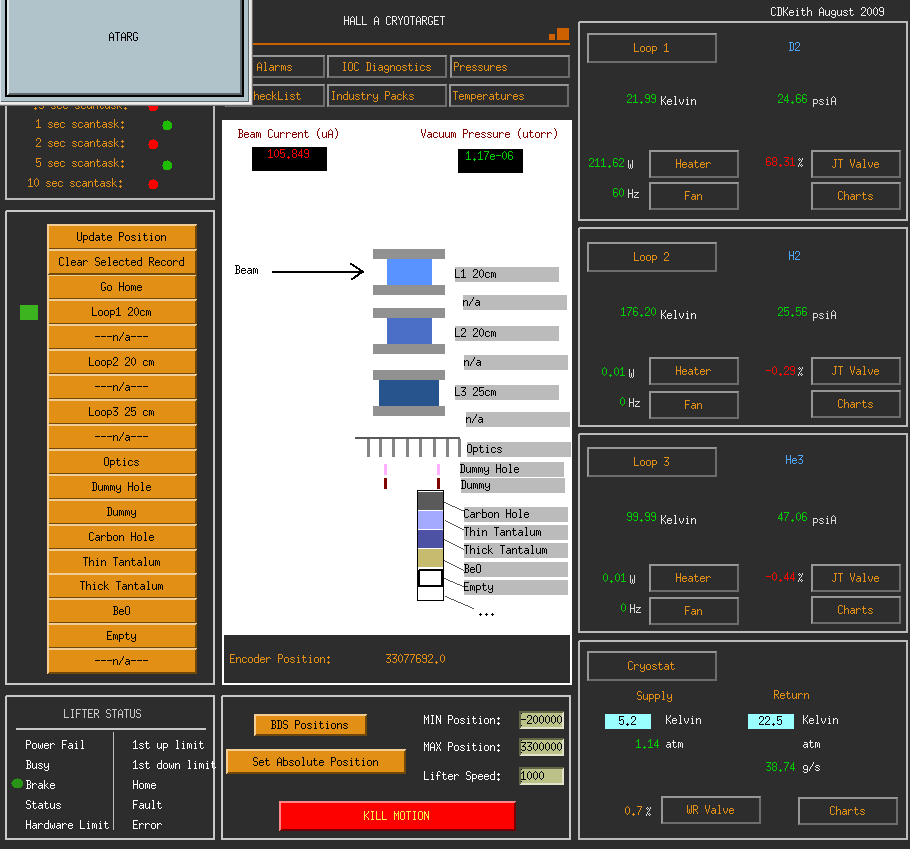Click Clear Selected Record

tap(122, 262)
